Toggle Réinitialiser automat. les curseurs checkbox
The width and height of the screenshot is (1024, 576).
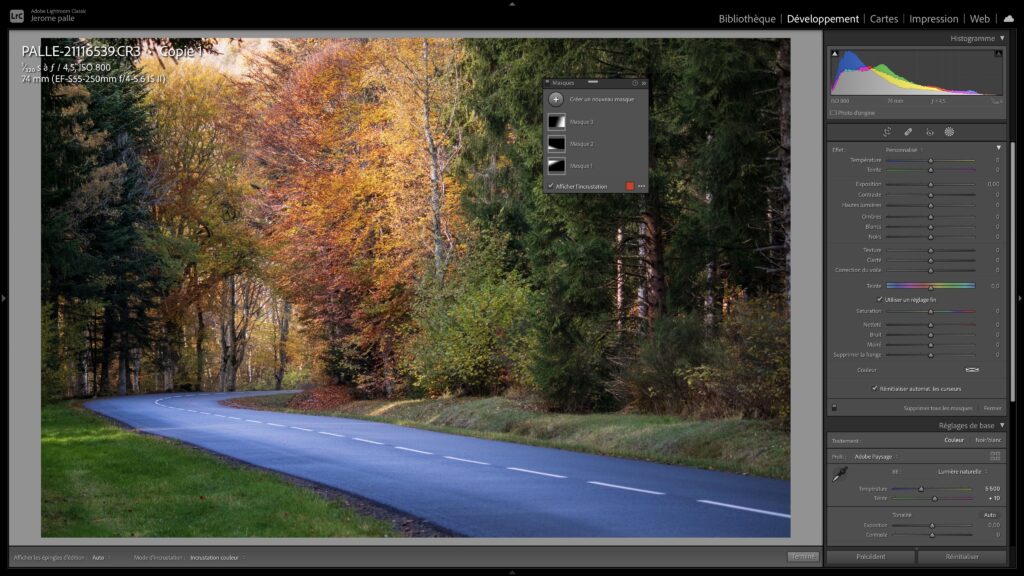tap(874, 388)
